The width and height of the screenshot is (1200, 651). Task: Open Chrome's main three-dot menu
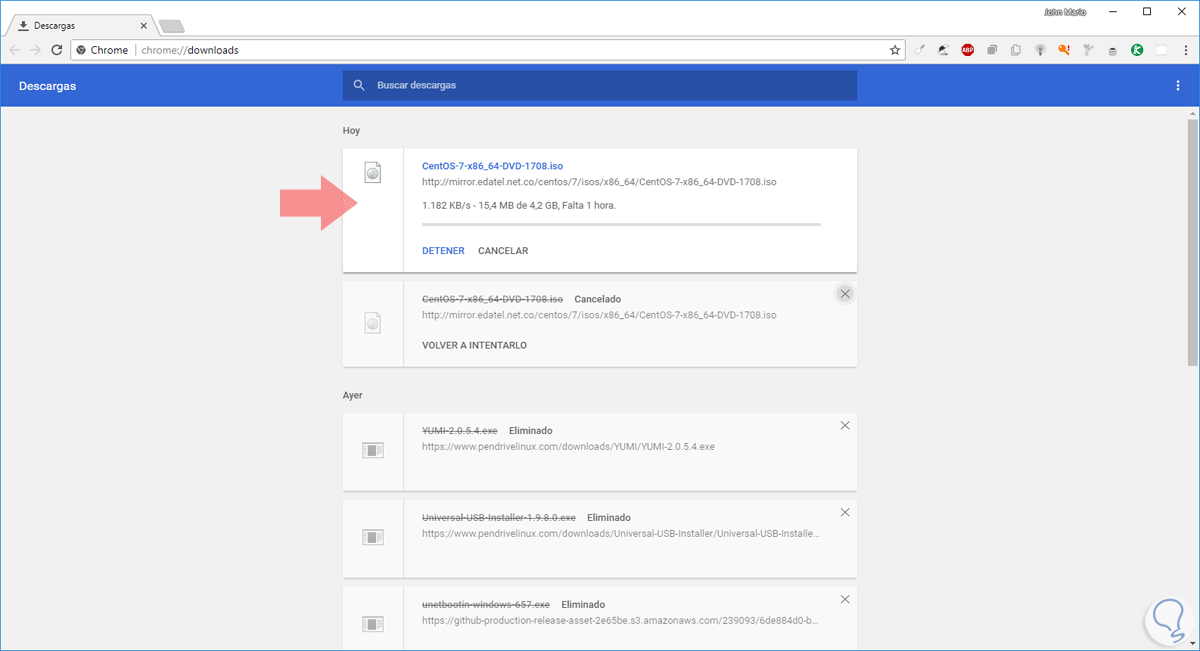[x=1185, y=49]
